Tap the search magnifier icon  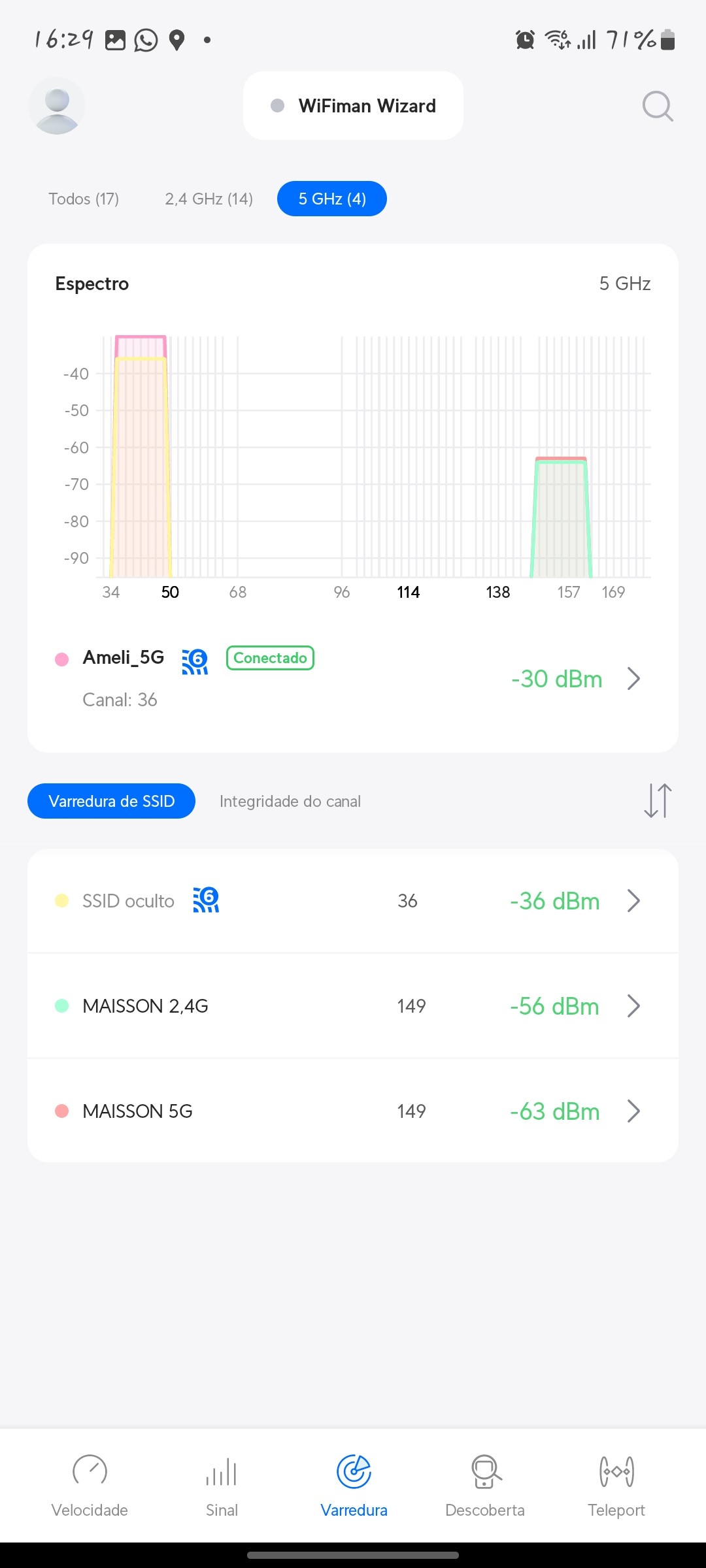coord(657,106)
